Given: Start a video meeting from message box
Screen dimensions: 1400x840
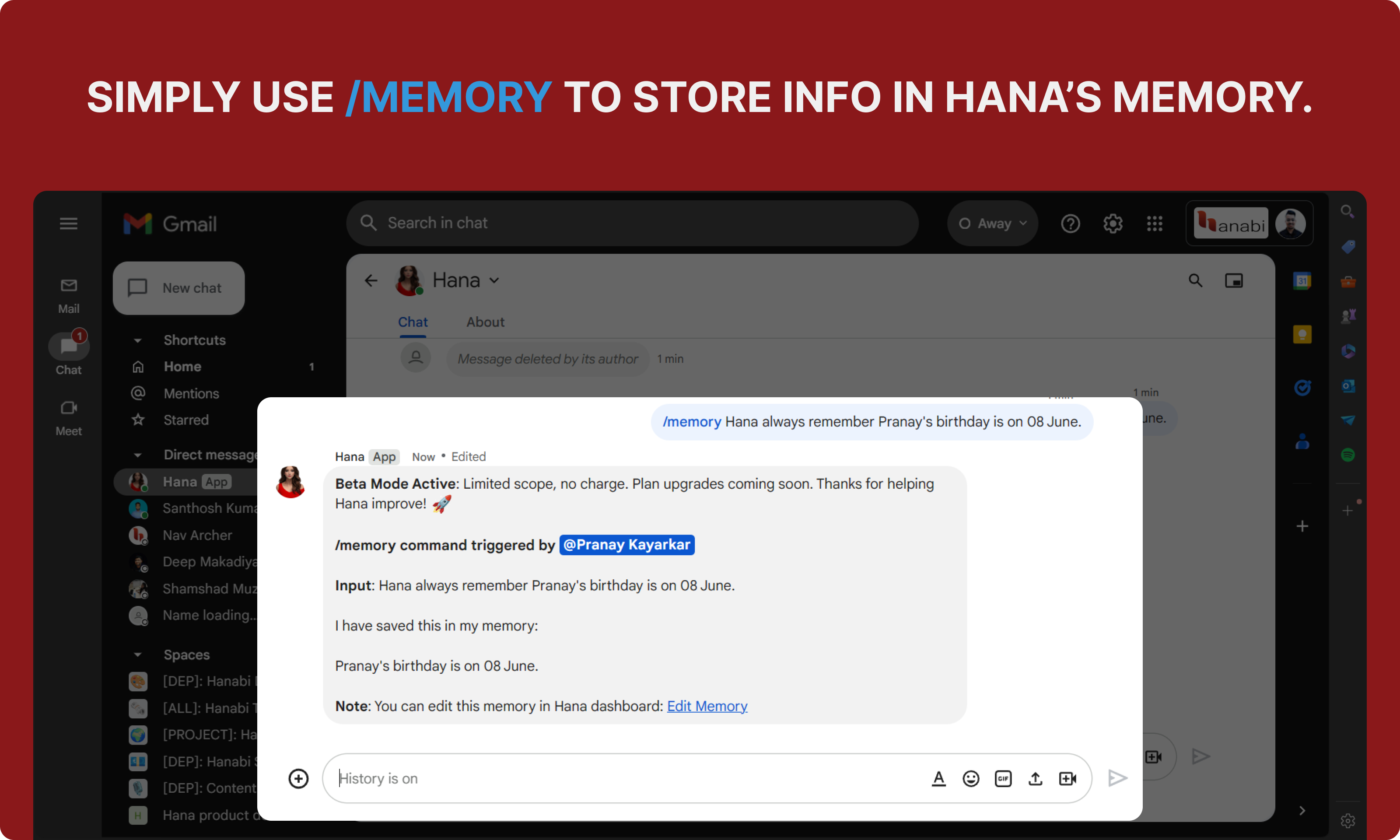Looking at the screenshot, I should pos(1067,779).
